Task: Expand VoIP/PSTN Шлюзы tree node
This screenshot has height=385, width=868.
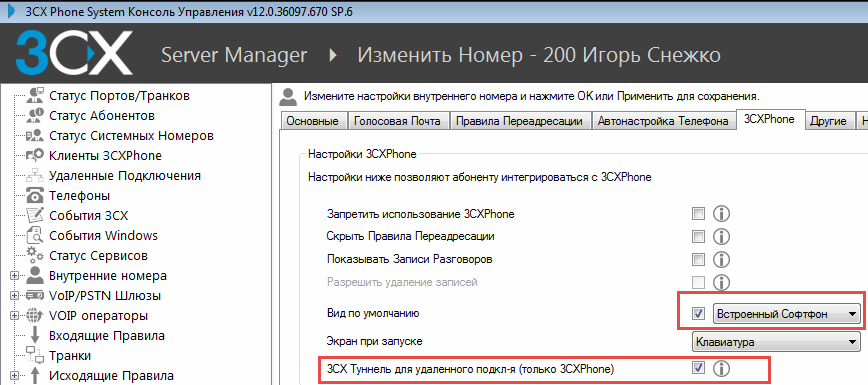Action: pos(15,296)
